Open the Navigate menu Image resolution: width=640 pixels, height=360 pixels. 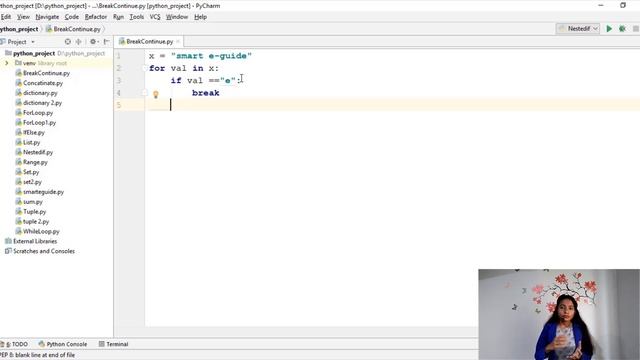[x=47, y=17]
